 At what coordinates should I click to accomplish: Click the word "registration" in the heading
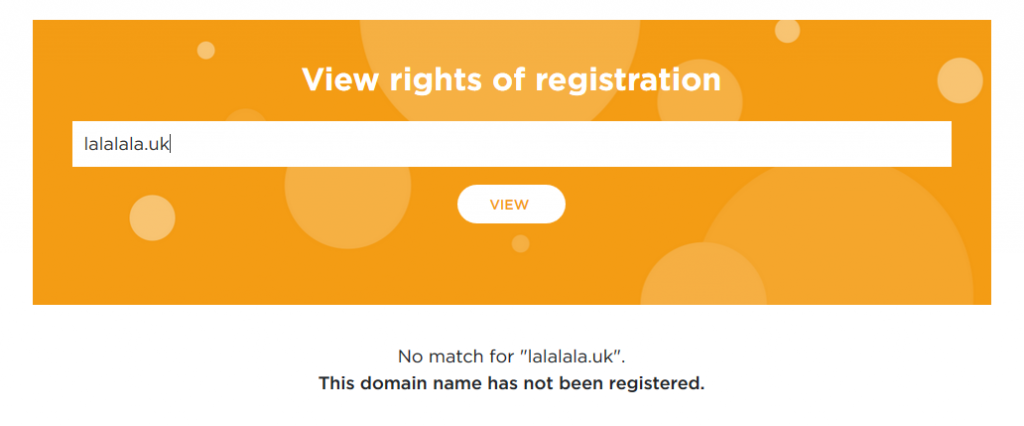(x=630, y=79)
